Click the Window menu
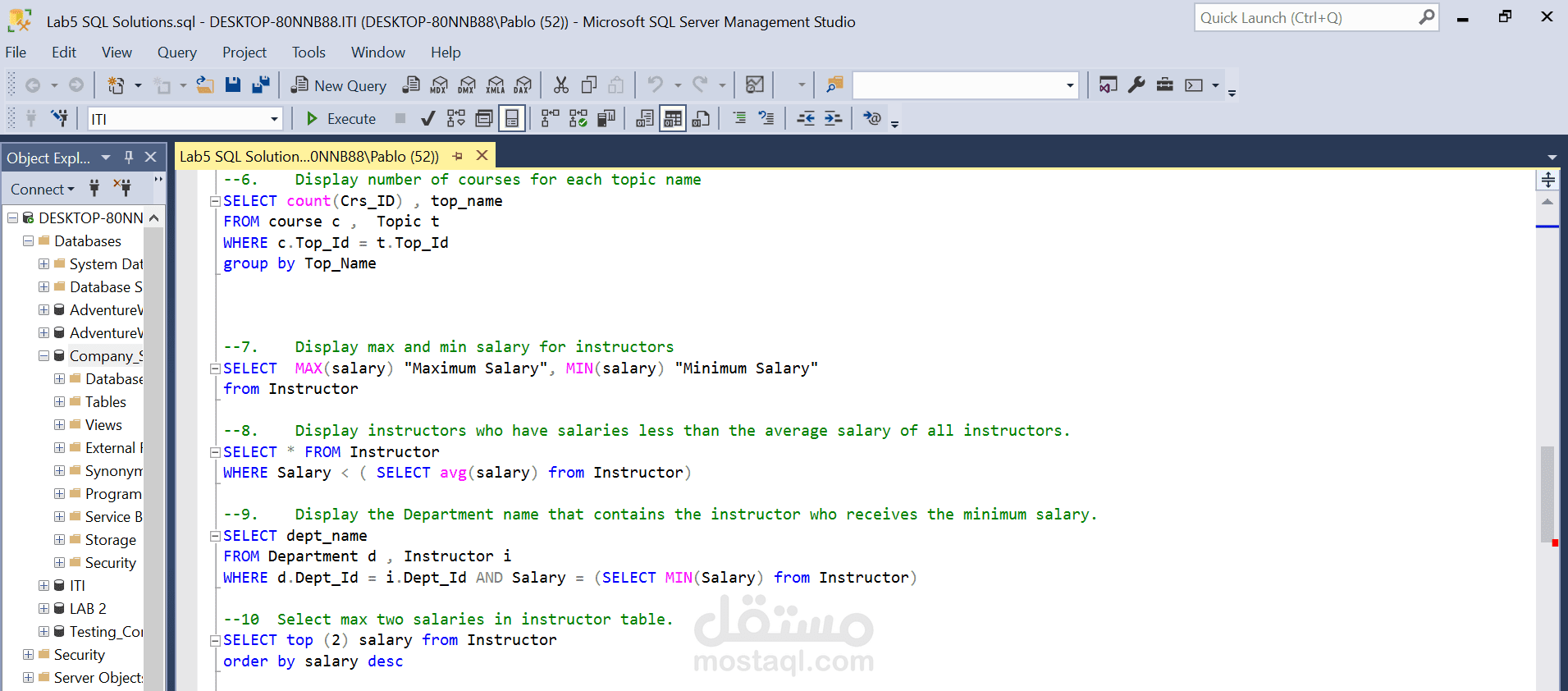The width and height of the screenshot is (1568, 691). pyautogui.click(x=378, y=53)
